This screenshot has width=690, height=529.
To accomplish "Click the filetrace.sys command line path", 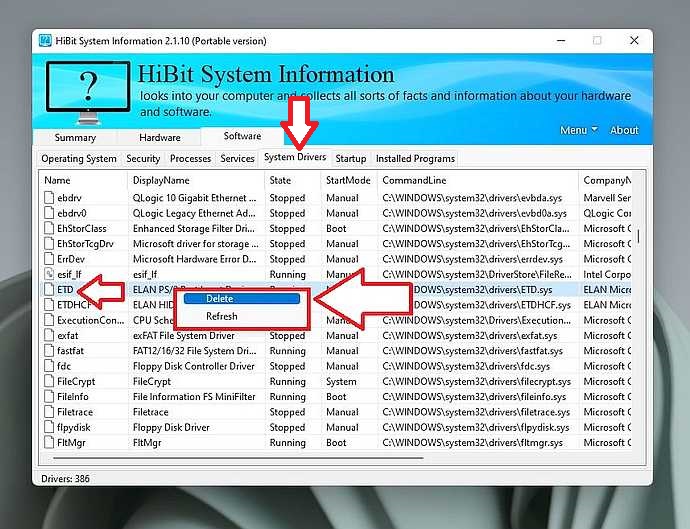I will [476, 412].
